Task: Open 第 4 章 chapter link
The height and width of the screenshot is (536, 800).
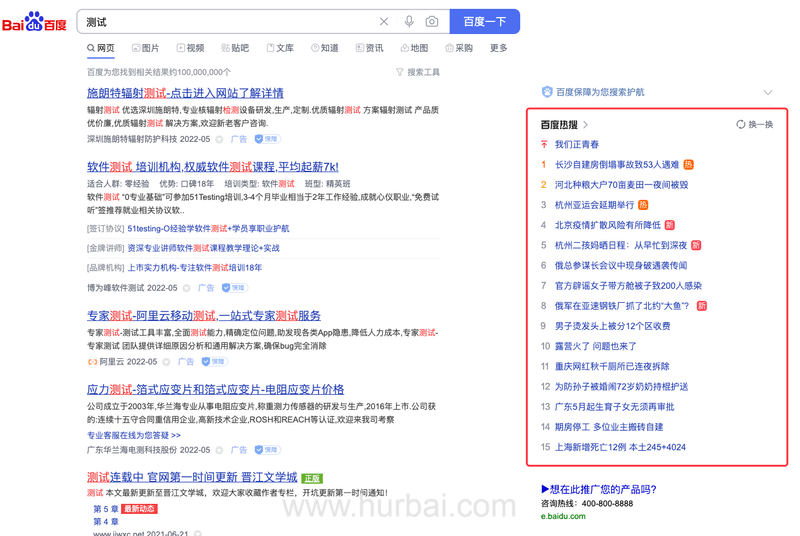Action: (x=106, y=522)
